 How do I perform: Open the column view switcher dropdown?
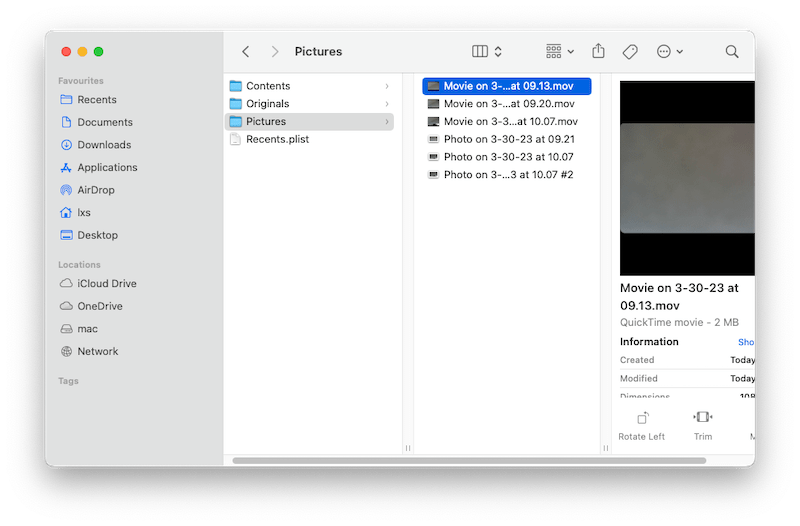(x=487, y=51)
